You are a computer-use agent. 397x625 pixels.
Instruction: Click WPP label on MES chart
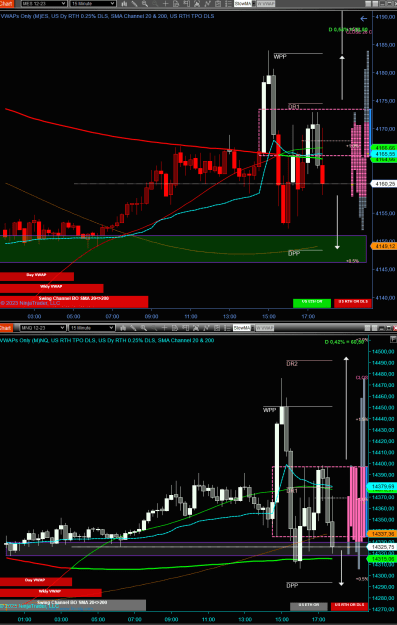point(280,57)
